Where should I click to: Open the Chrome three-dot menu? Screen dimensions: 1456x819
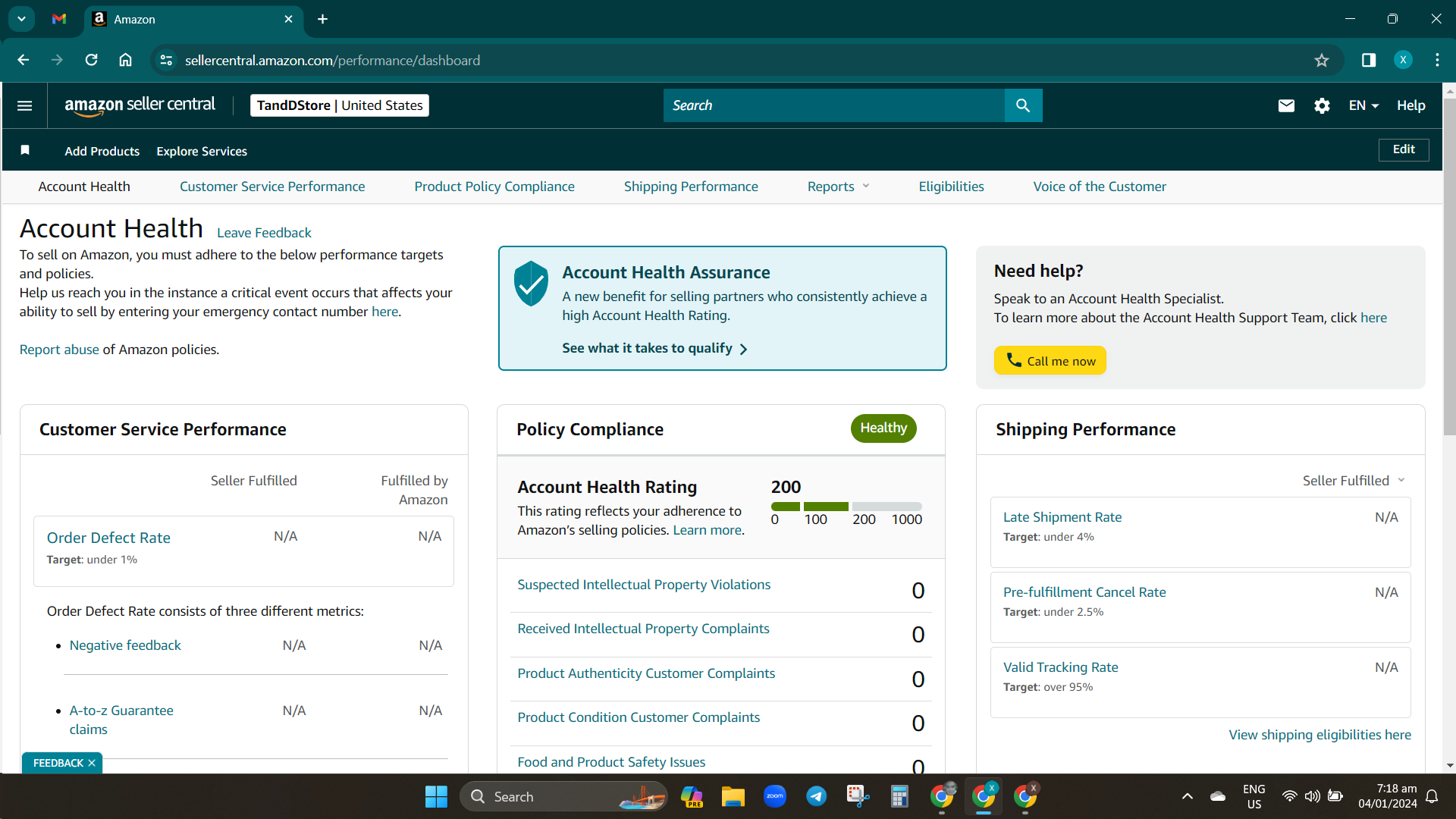click(x=1437, y=60)
